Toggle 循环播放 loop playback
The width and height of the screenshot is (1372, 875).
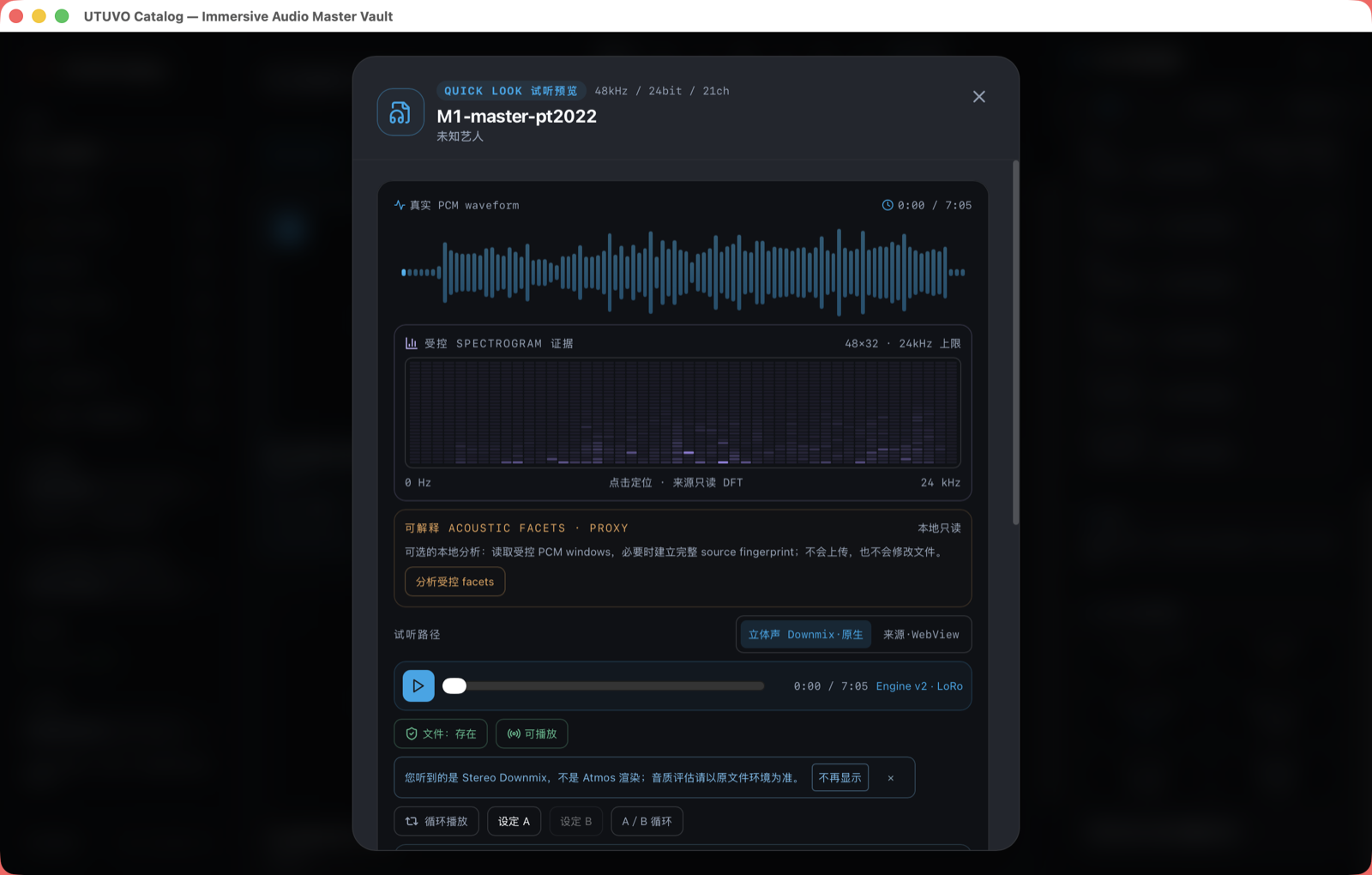[x=436, y=822]
